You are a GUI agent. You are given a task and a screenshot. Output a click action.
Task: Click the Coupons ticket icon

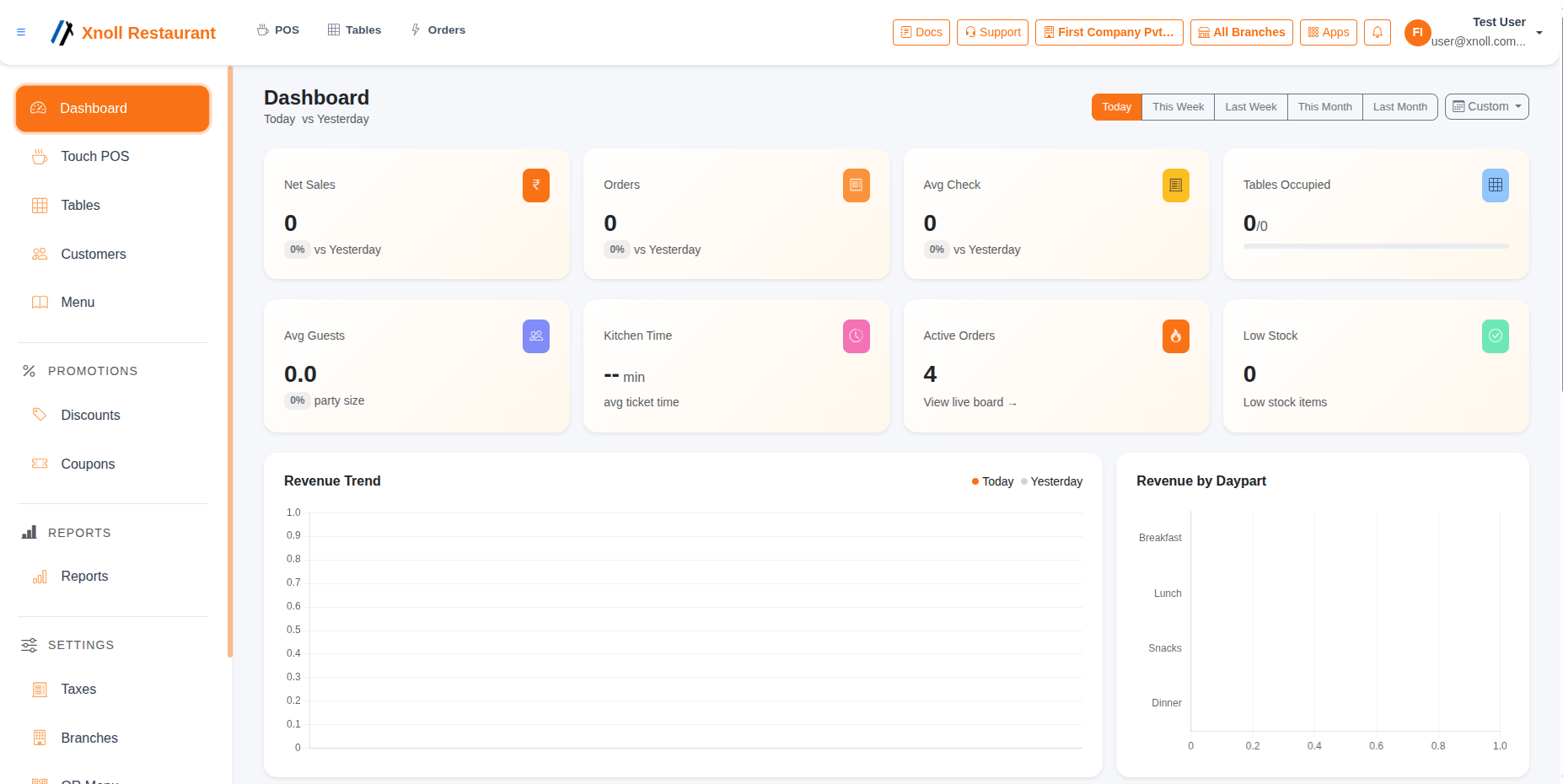[x=40, y=464]
